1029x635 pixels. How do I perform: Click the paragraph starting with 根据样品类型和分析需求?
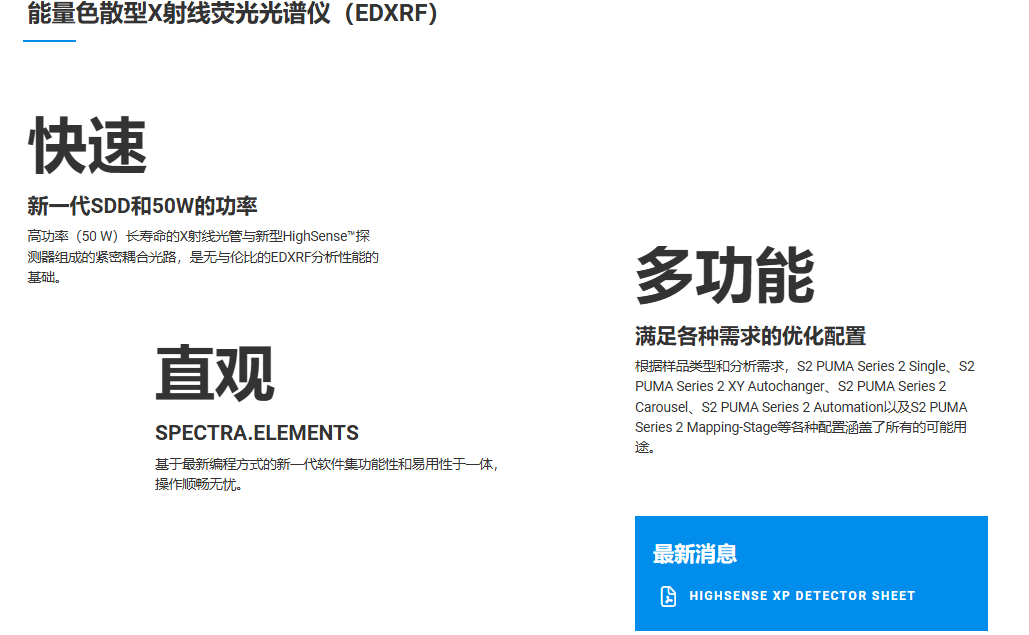(805, 407)
